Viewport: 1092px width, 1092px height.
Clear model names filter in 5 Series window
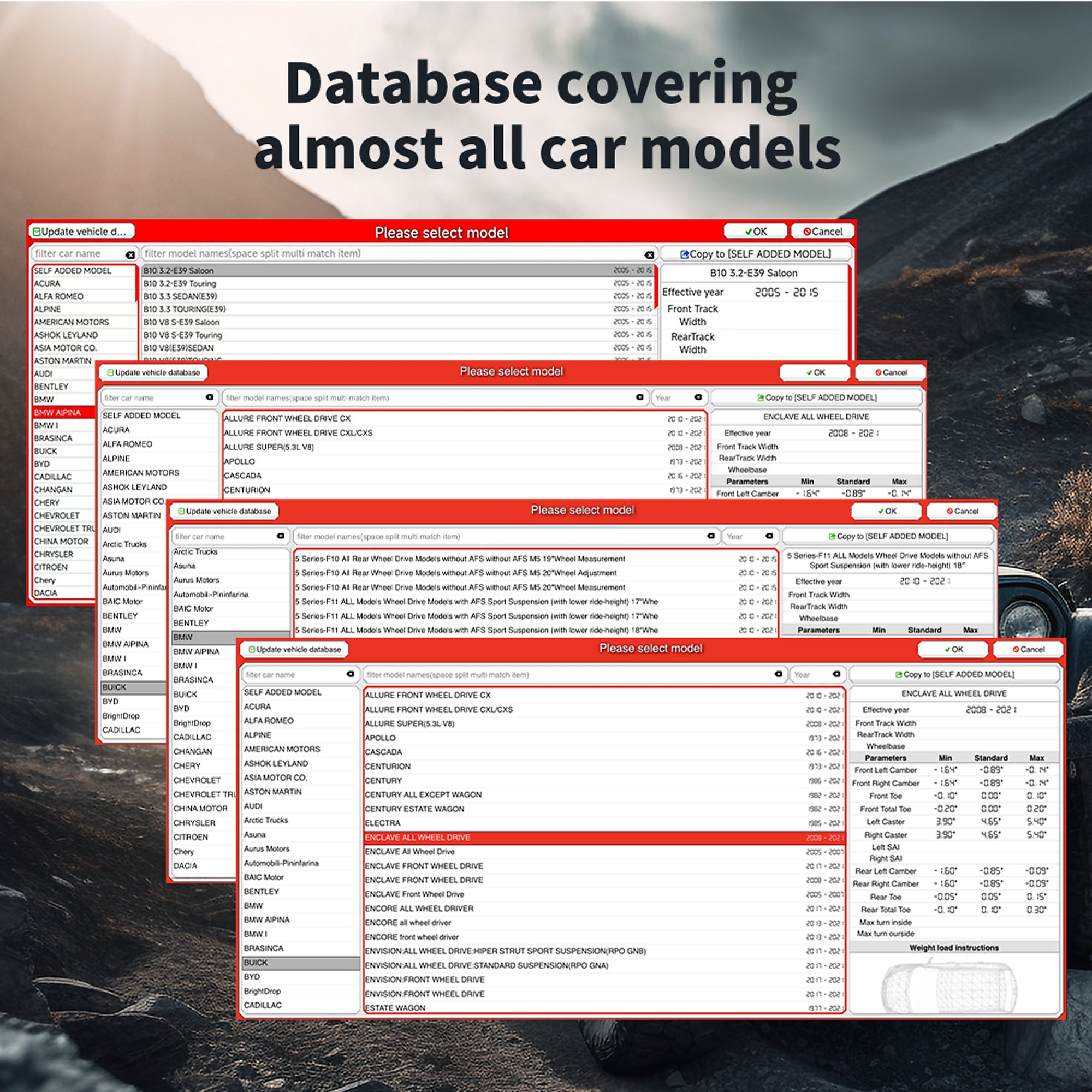pyautogui.click(x=711, y=536)
